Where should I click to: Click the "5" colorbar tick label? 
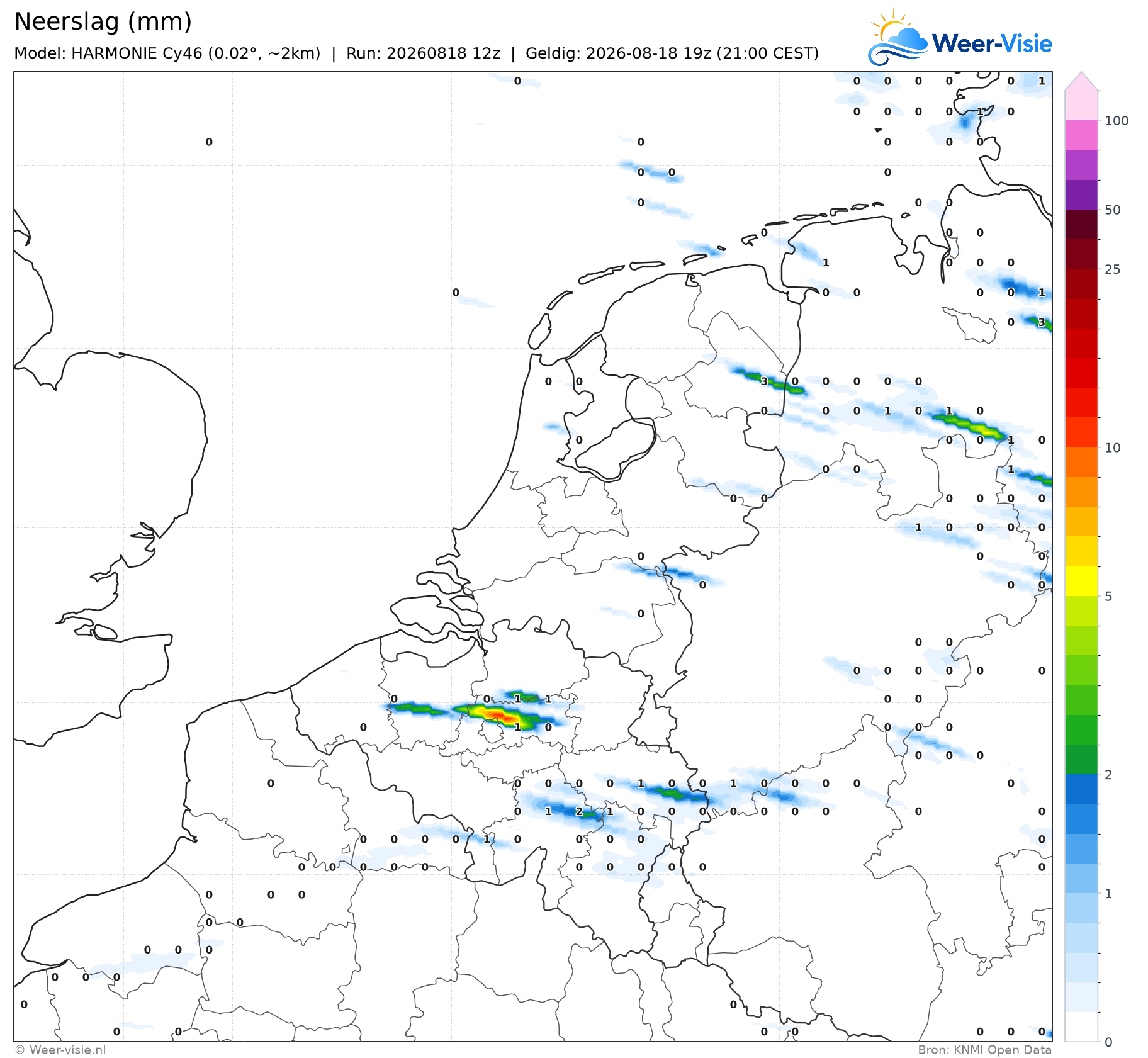1109,597
